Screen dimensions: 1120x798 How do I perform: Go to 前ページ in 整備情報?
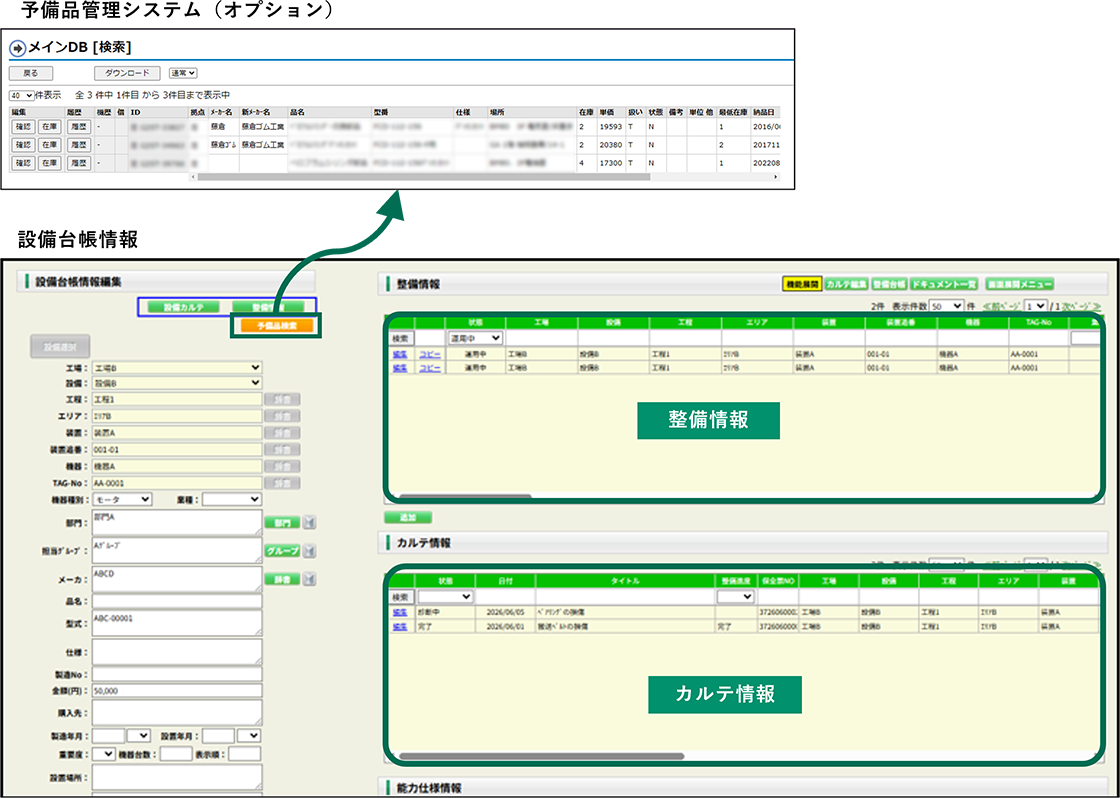(1002, 306)
